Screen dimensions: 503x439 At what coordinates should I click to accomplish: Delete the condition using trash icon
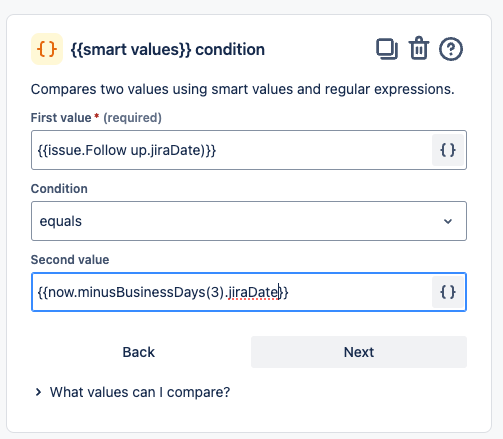click(419, 48)
